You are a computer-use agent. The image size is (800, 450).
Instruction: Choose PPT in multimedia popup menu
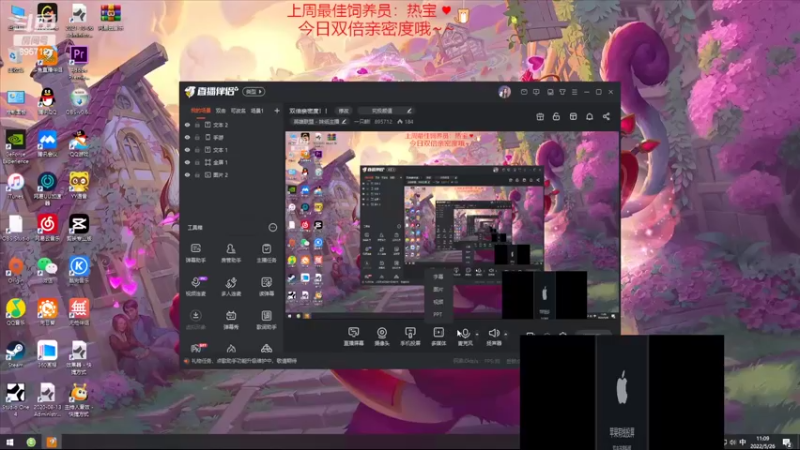point(438,315)
